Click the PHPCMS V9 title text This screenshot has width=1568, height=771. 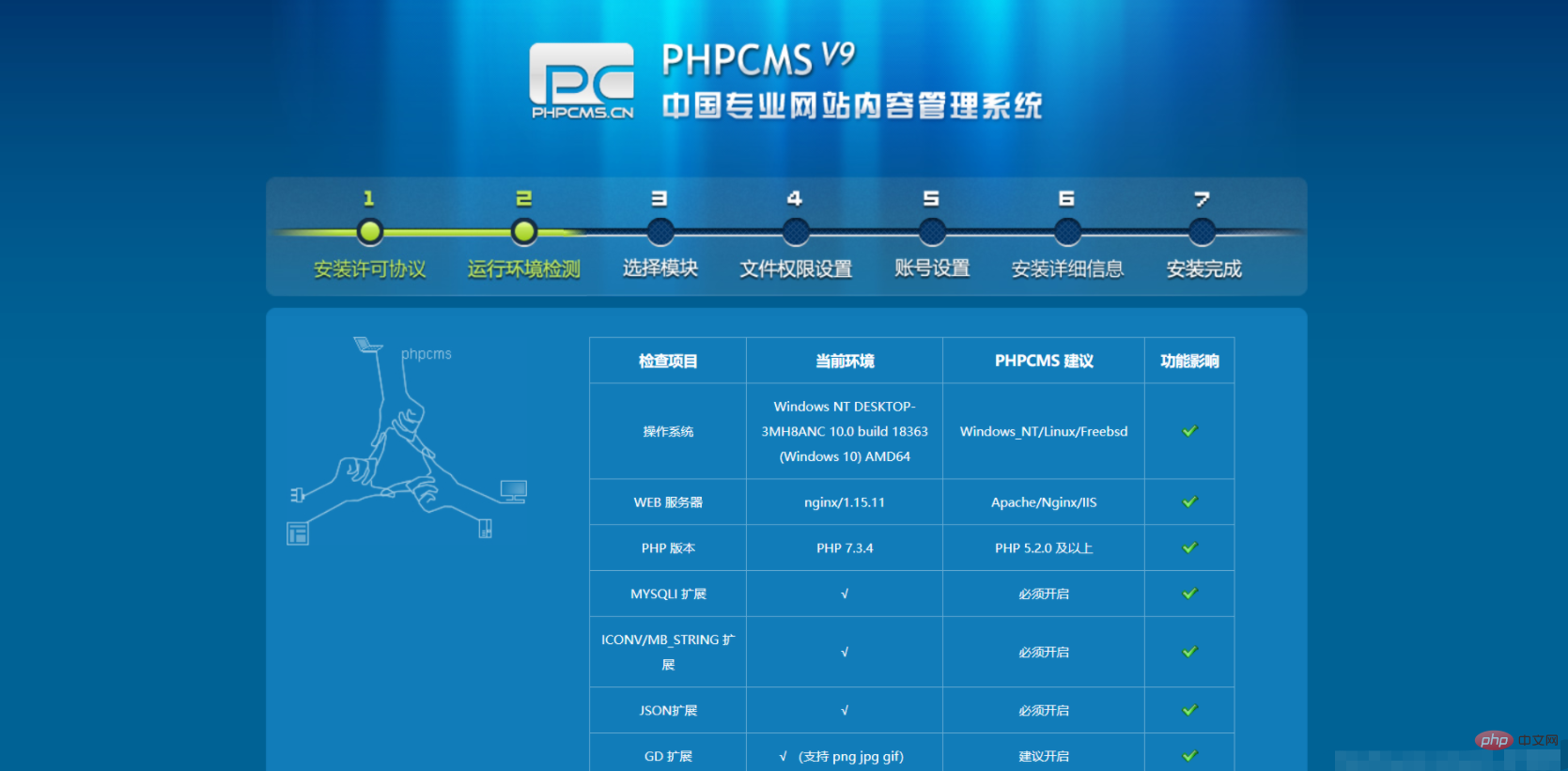(x=758, y=58)
